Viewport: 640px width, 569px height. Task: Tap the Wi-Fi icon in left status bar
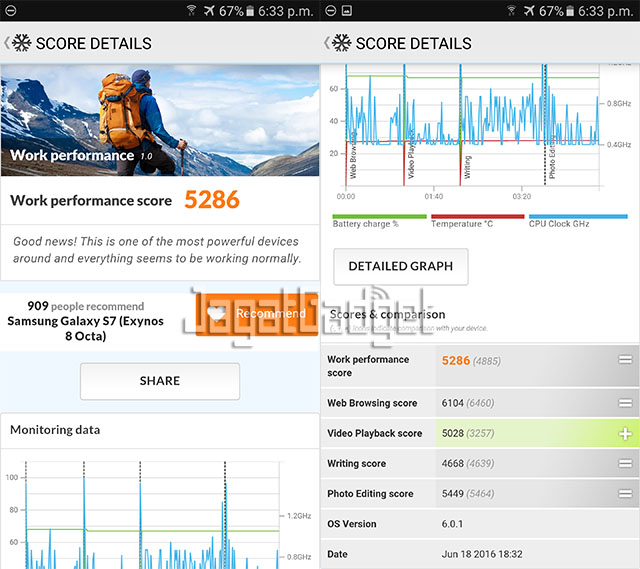point(190,11)
